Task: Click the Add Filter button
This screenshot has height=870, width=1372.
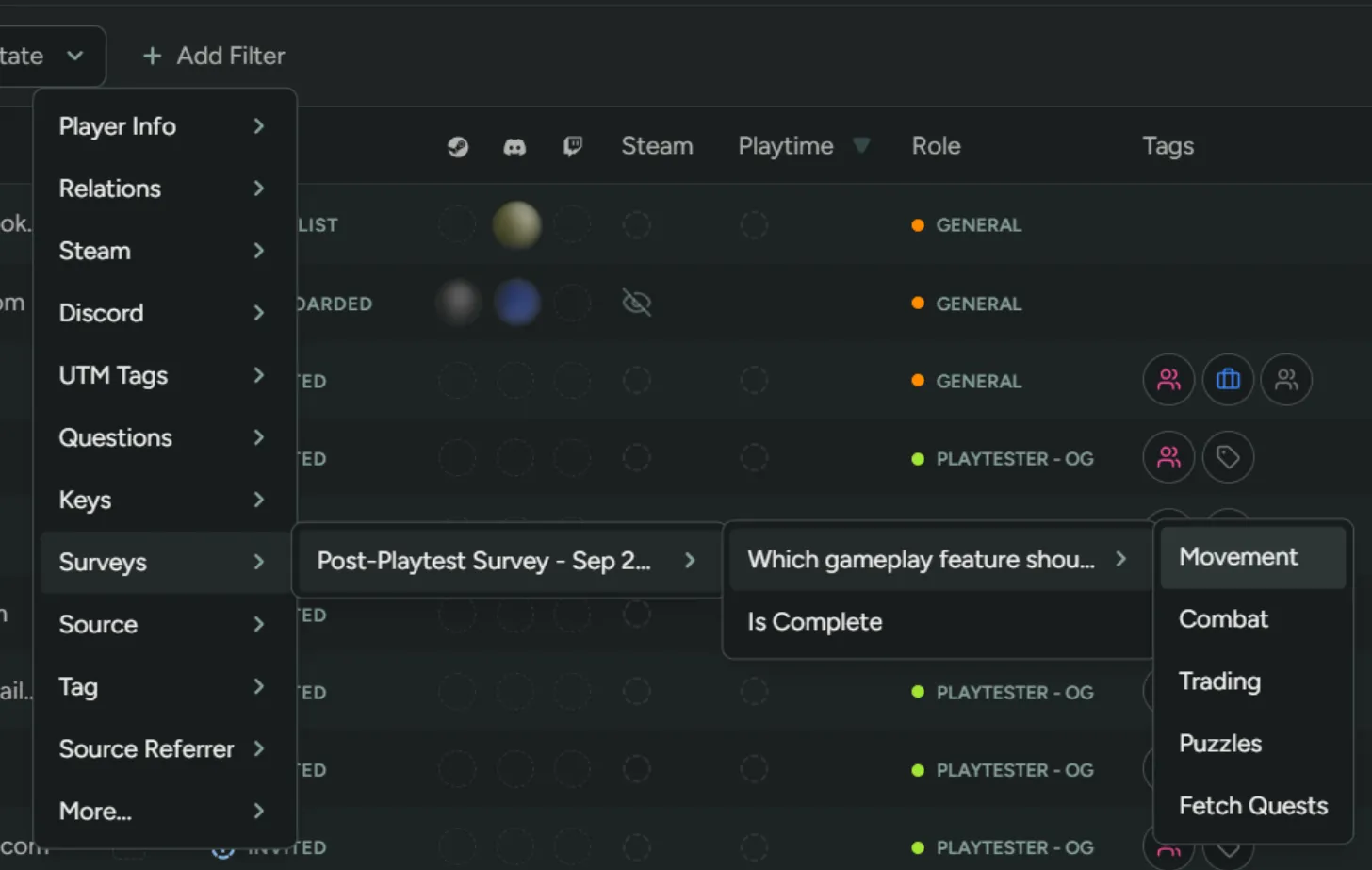Action: (229, 57)
